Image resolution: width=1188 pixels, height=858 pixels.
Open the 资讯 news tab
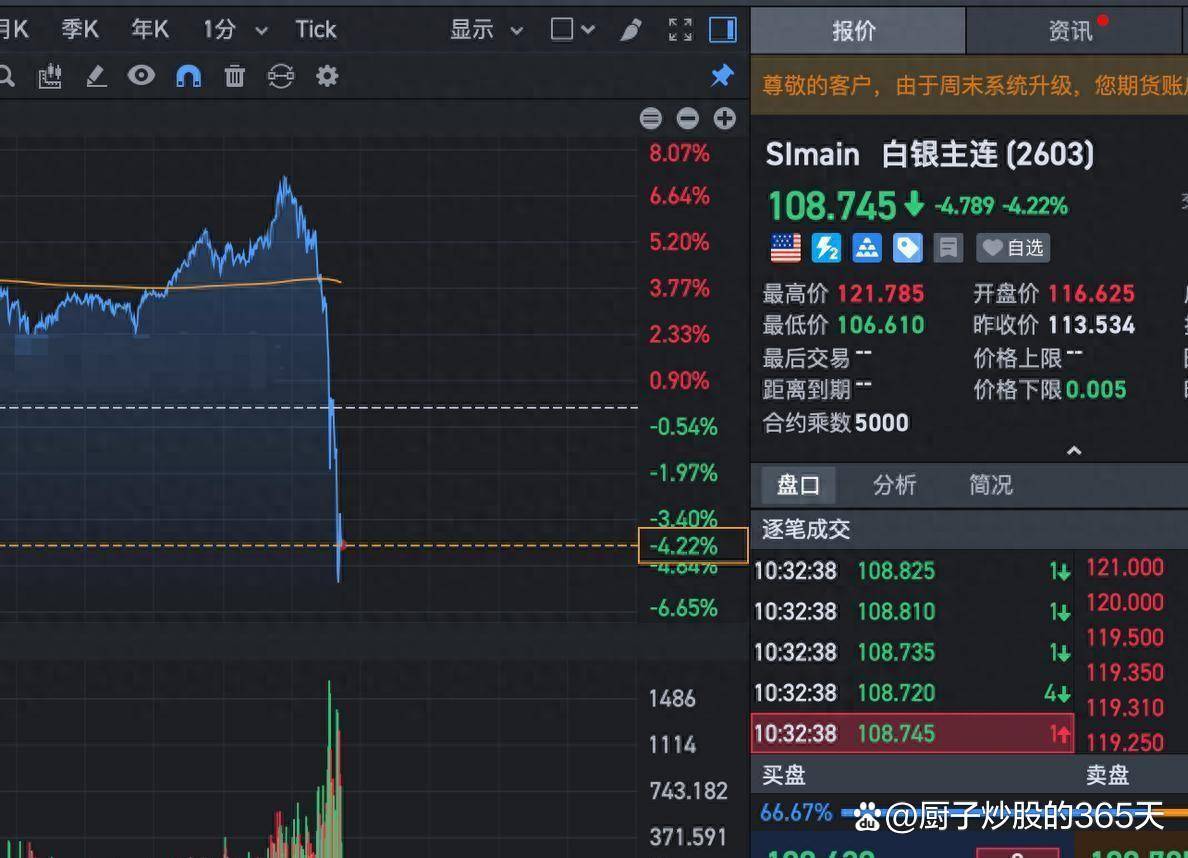pyautogui.click(x=1071, y=31)
